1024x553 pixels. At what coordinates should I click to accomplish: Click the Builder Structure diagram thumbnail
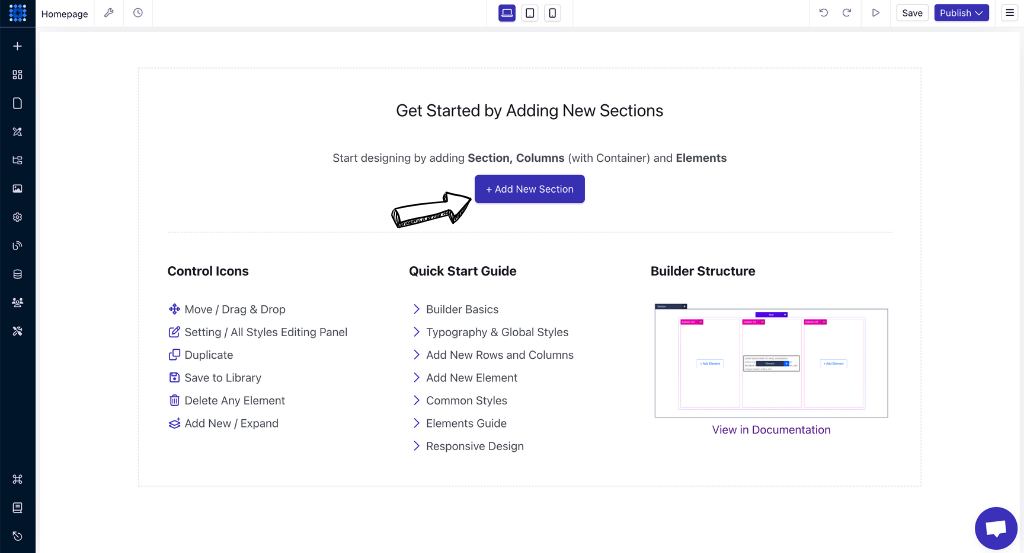[x=771, y=361]
